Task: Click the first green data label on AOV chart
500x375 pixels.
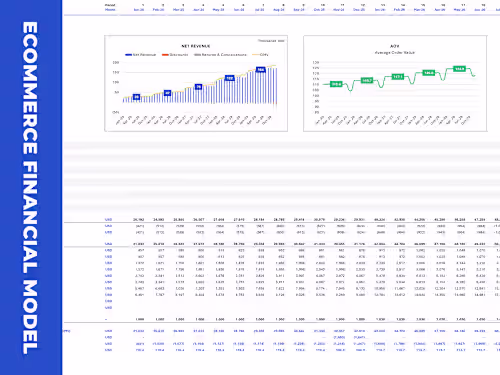Action: tap(336, 84)
